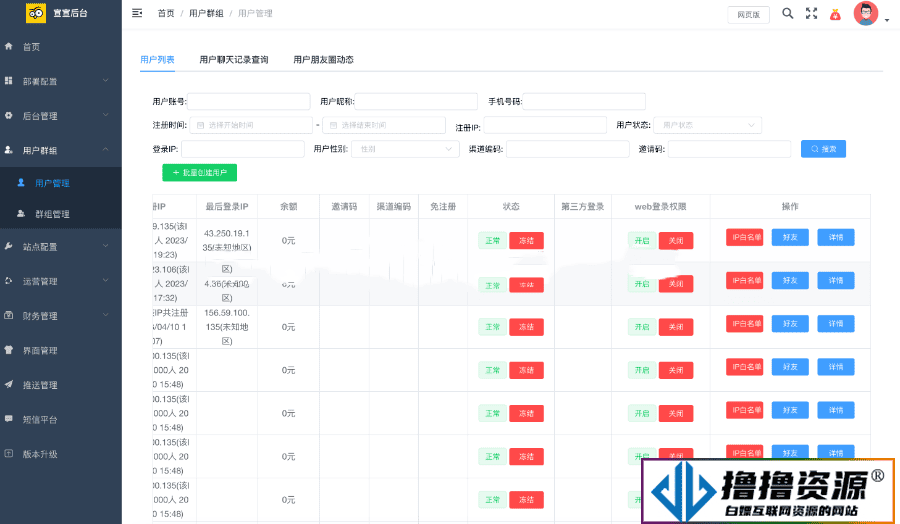Viewport: 900px width, 524px height.
Task: Click the yellow owl logo icon
Action: pyautogui.click(x=36, y=13)
